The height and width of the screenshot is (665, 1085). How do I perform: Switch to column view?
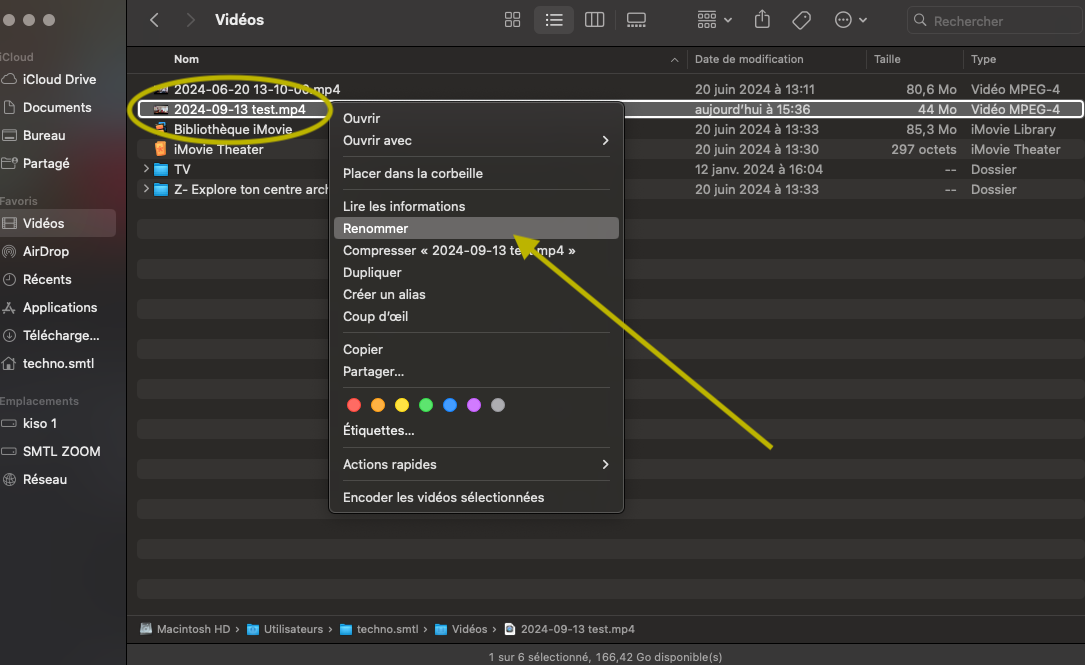click(594, 20)
